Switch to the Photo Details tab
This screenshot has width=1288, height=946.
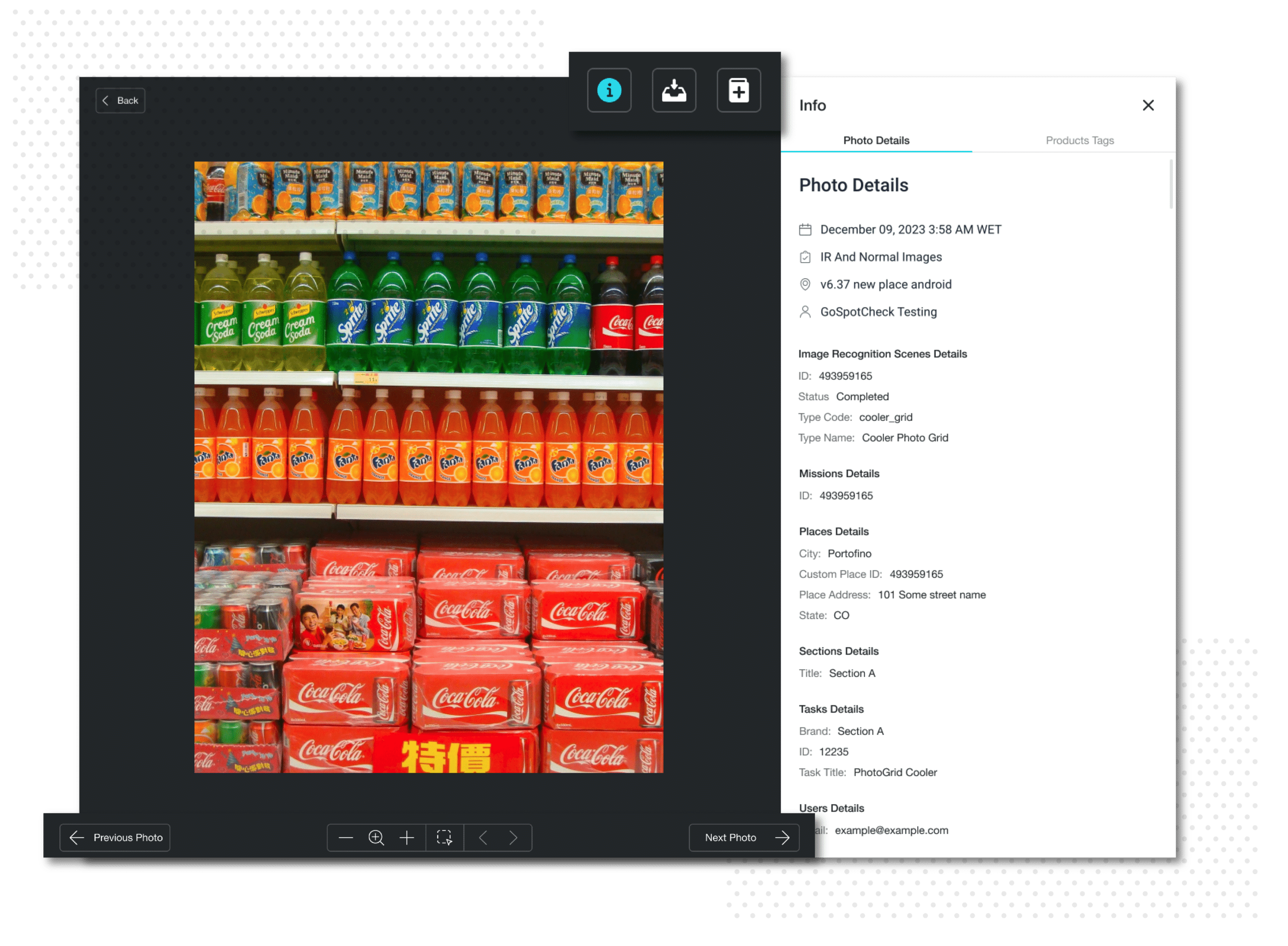(x=875, y=140)
